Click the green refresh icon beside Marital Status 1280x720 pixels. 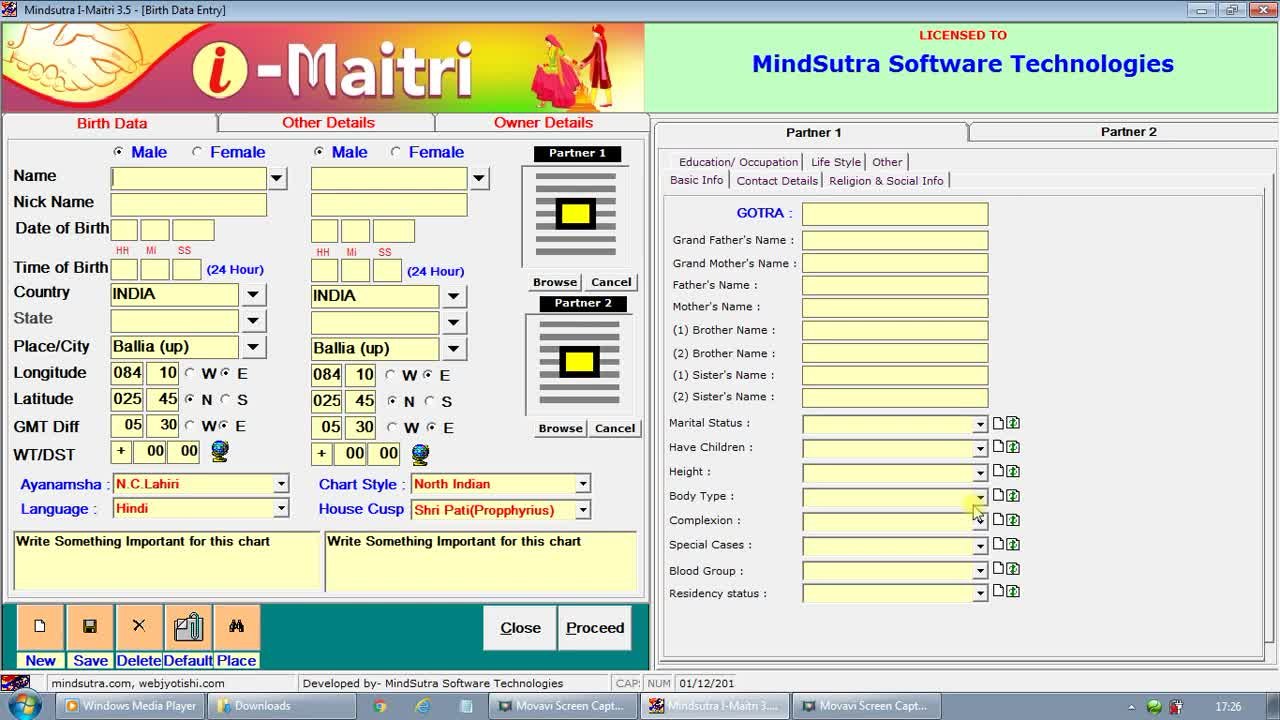click(1013, 423)
